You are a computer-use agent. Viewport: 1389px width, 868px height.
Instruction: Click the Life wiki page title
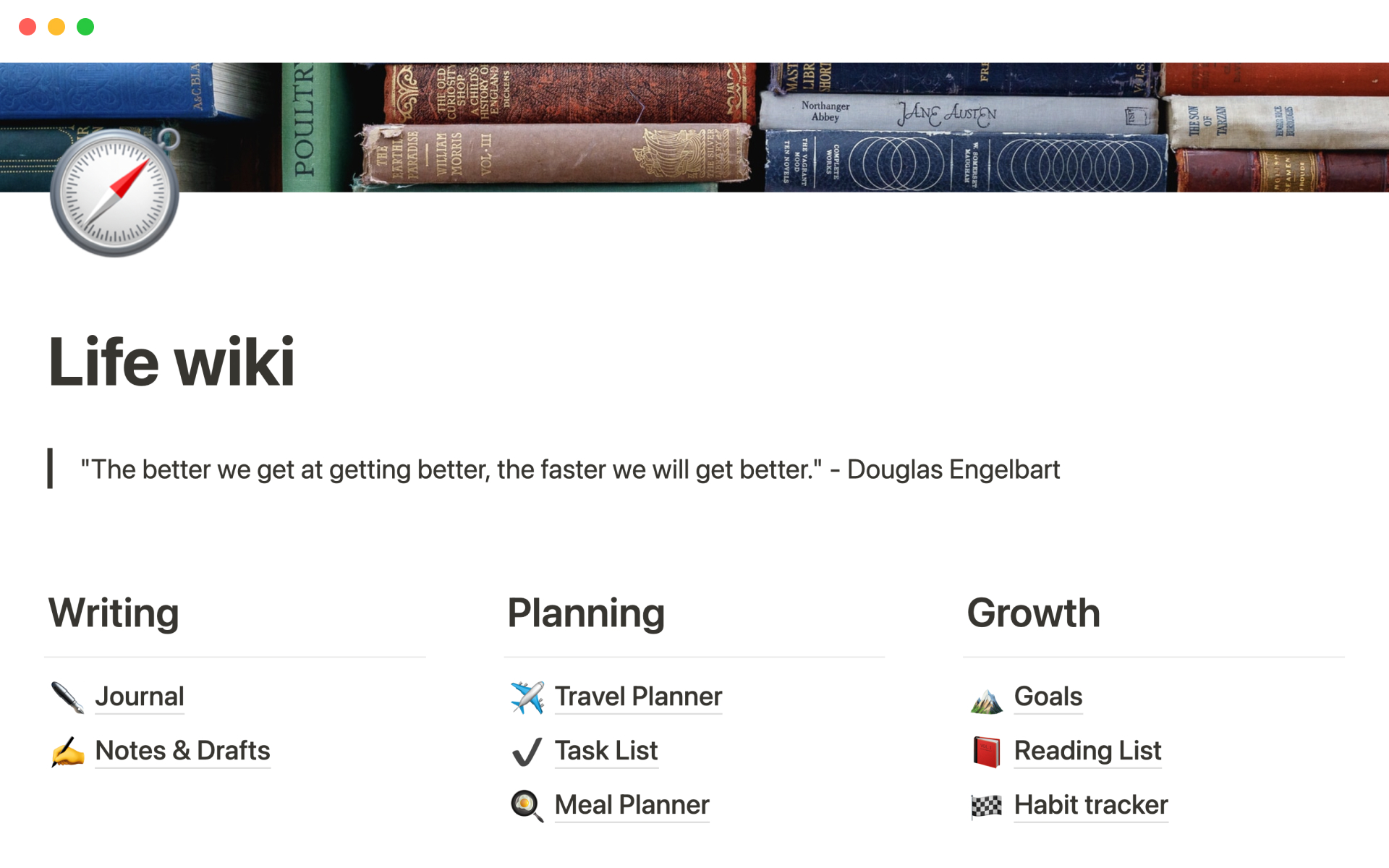point(171,362)
